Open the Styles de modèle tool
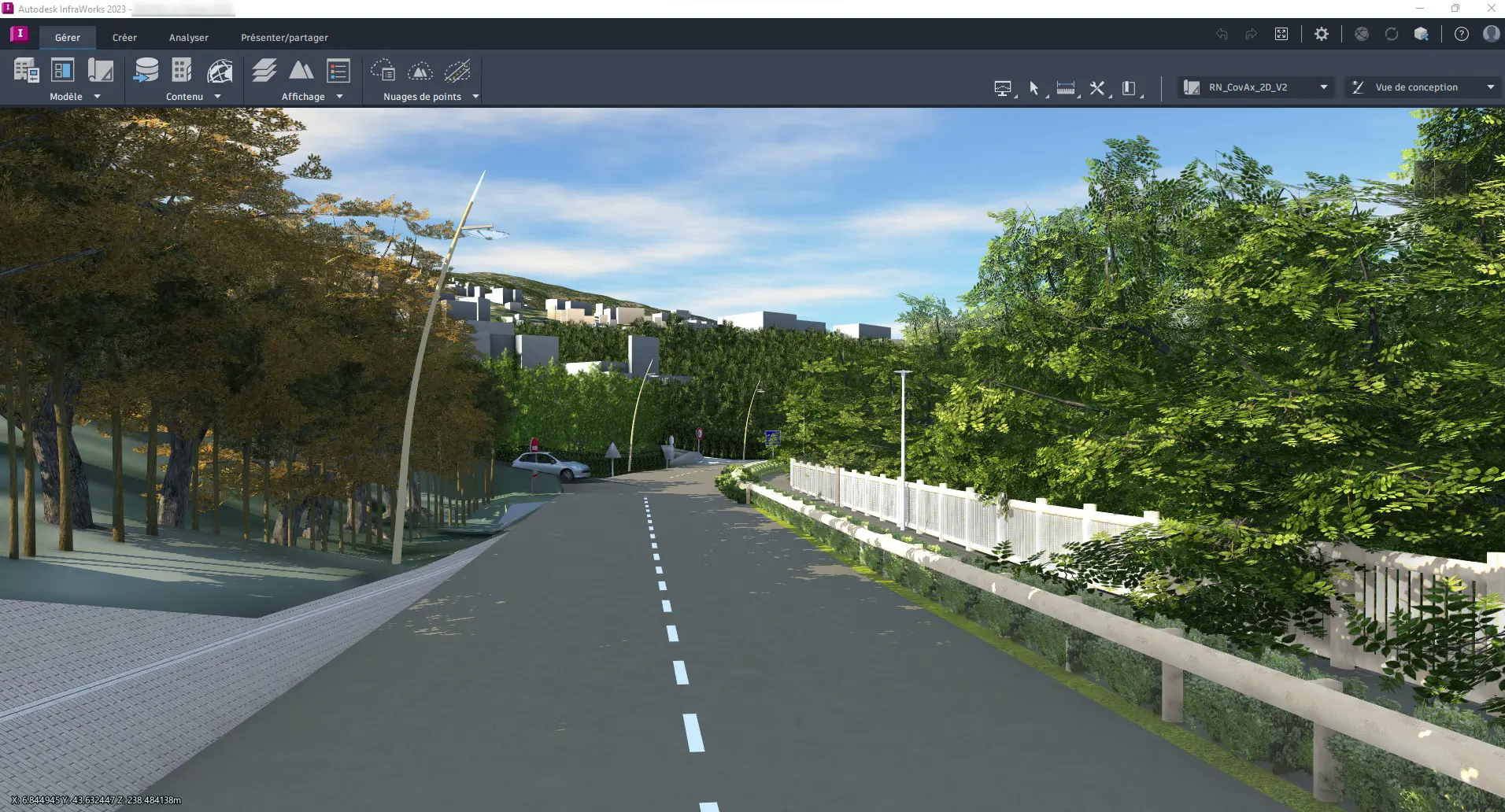 coord(339,71)
